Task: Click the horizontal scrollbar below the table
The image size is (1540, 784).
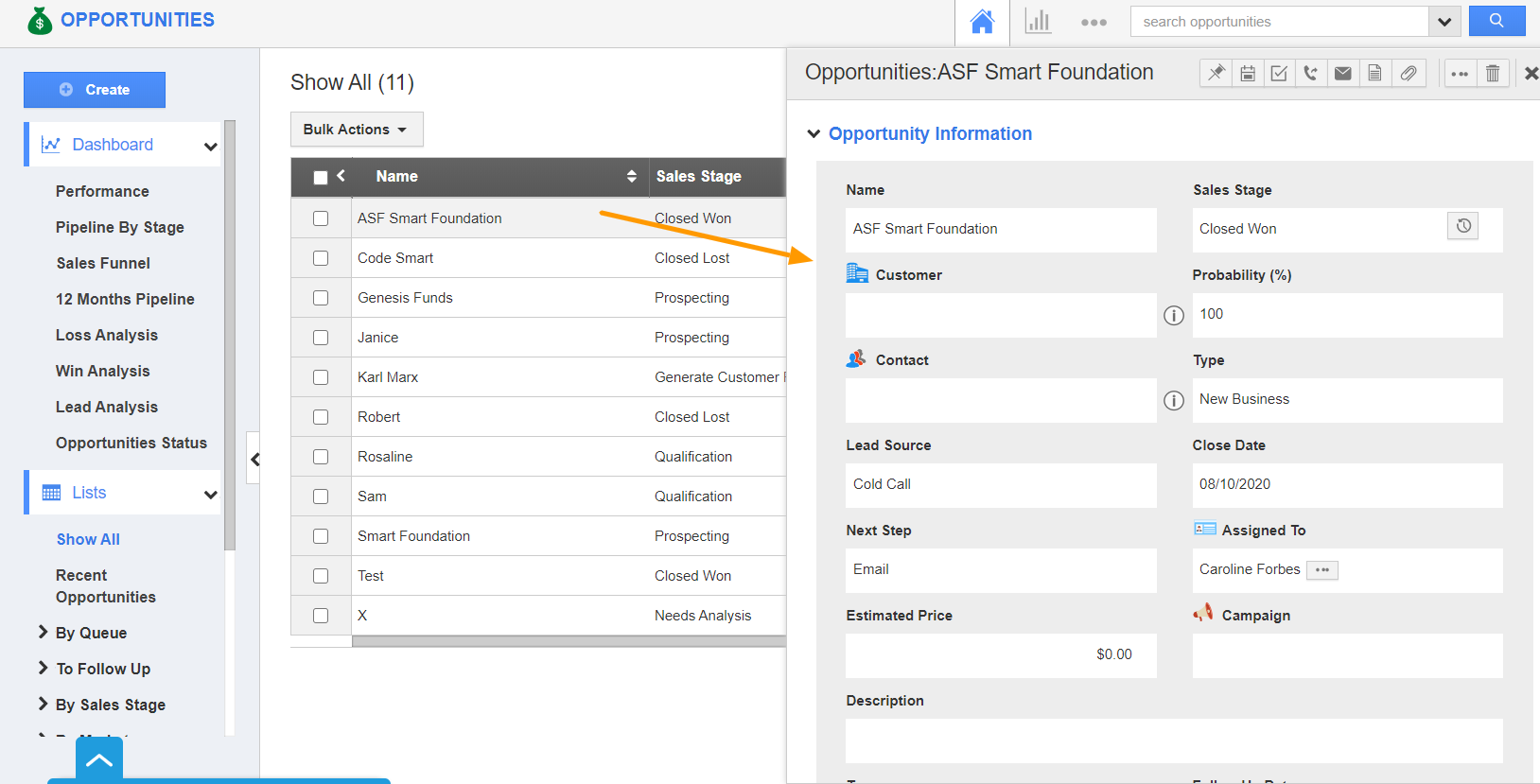Action: [x=568, y=641]
